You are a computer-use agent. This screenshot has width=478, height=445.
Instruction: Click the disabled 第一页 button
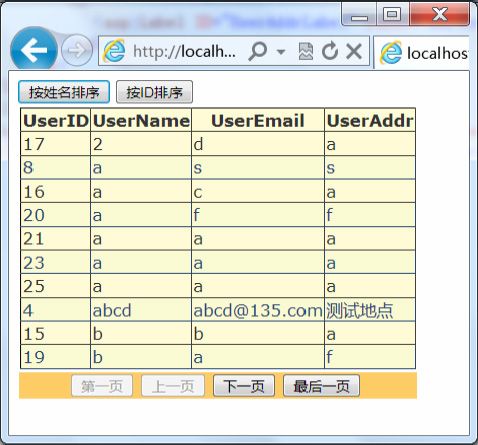click(102, 386)
